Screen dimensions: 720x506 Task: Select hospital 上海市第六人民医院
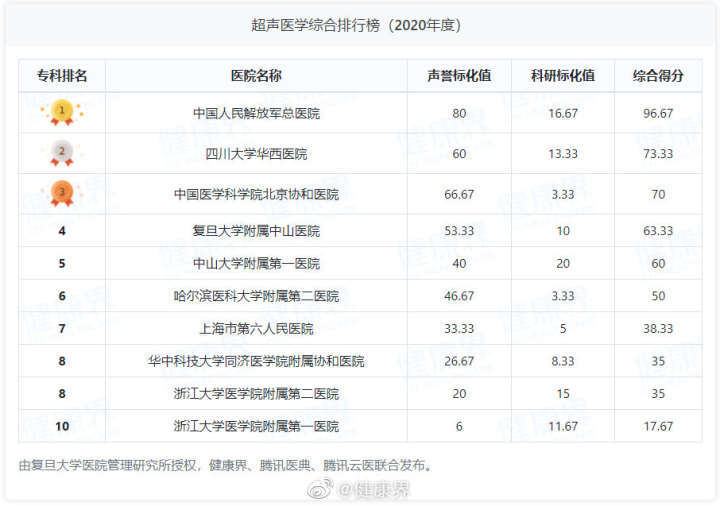click(x=256, y=328)
